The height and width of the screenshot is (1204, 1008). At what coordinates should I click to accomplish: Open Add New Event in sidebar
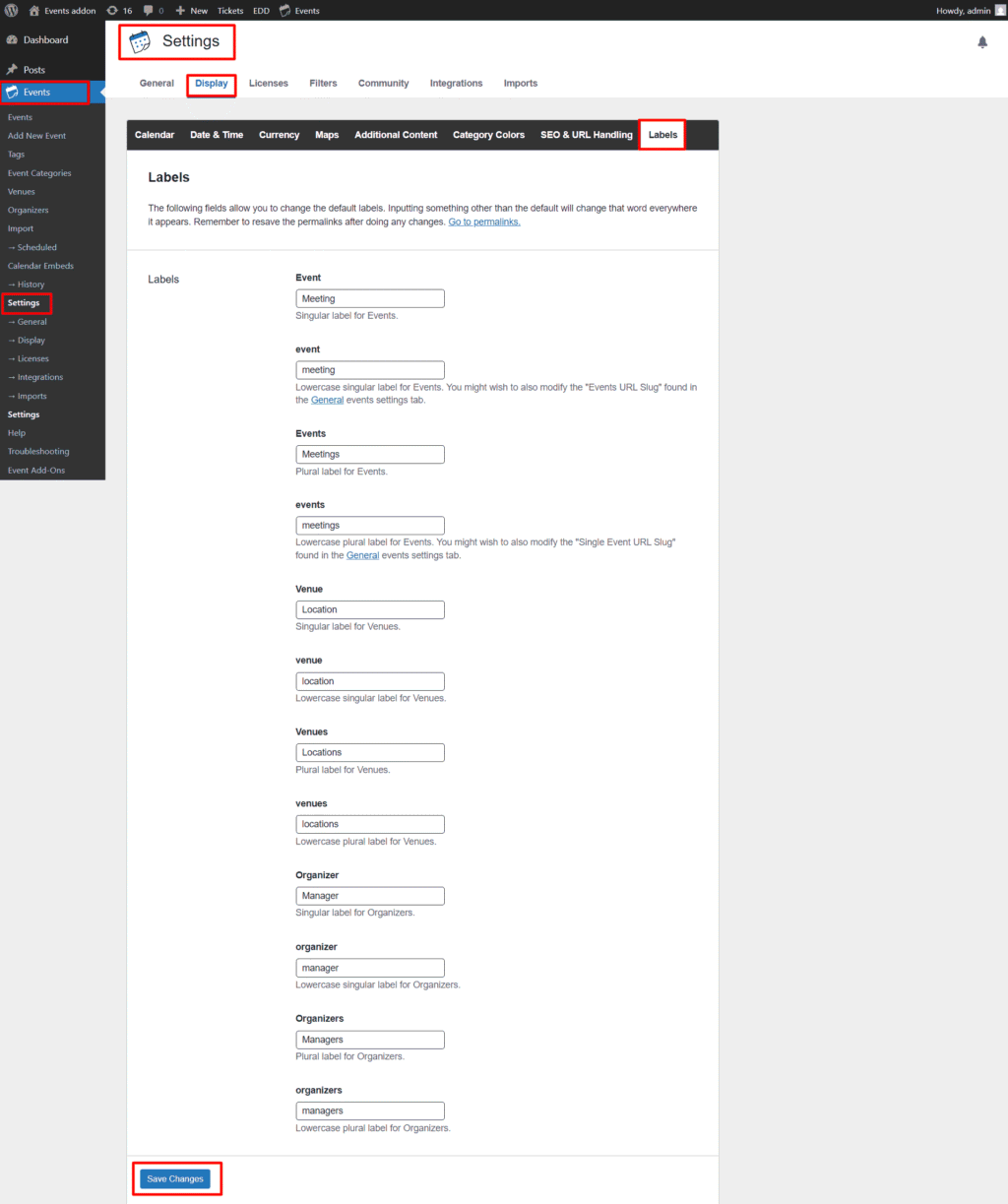(37, 136)
